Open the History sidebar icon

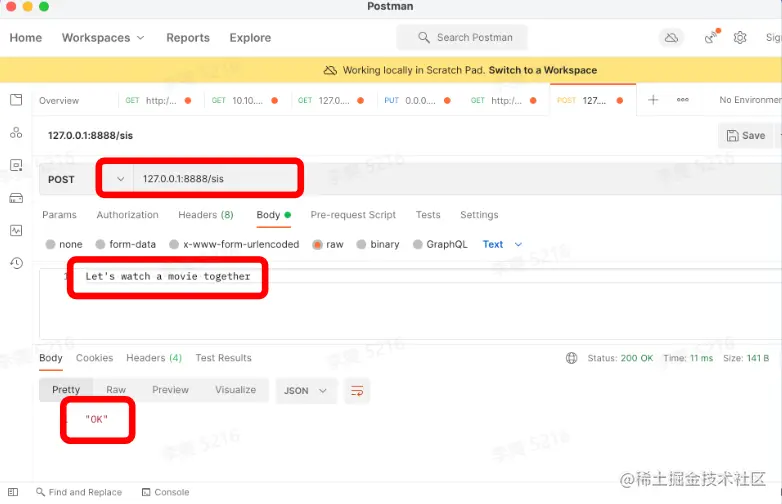coord(16,263)
